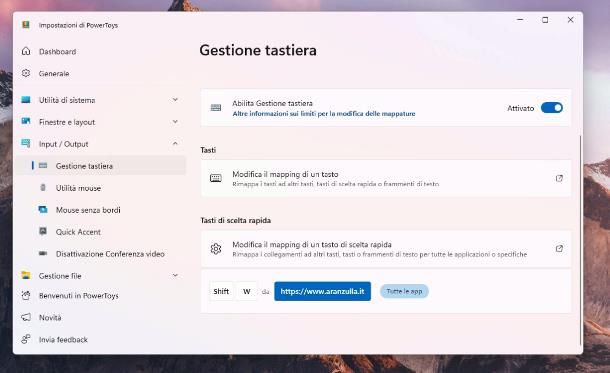Select Quick Accent in sidebar
This screenshot has height=373, width=610.
(x=78, y=232)
